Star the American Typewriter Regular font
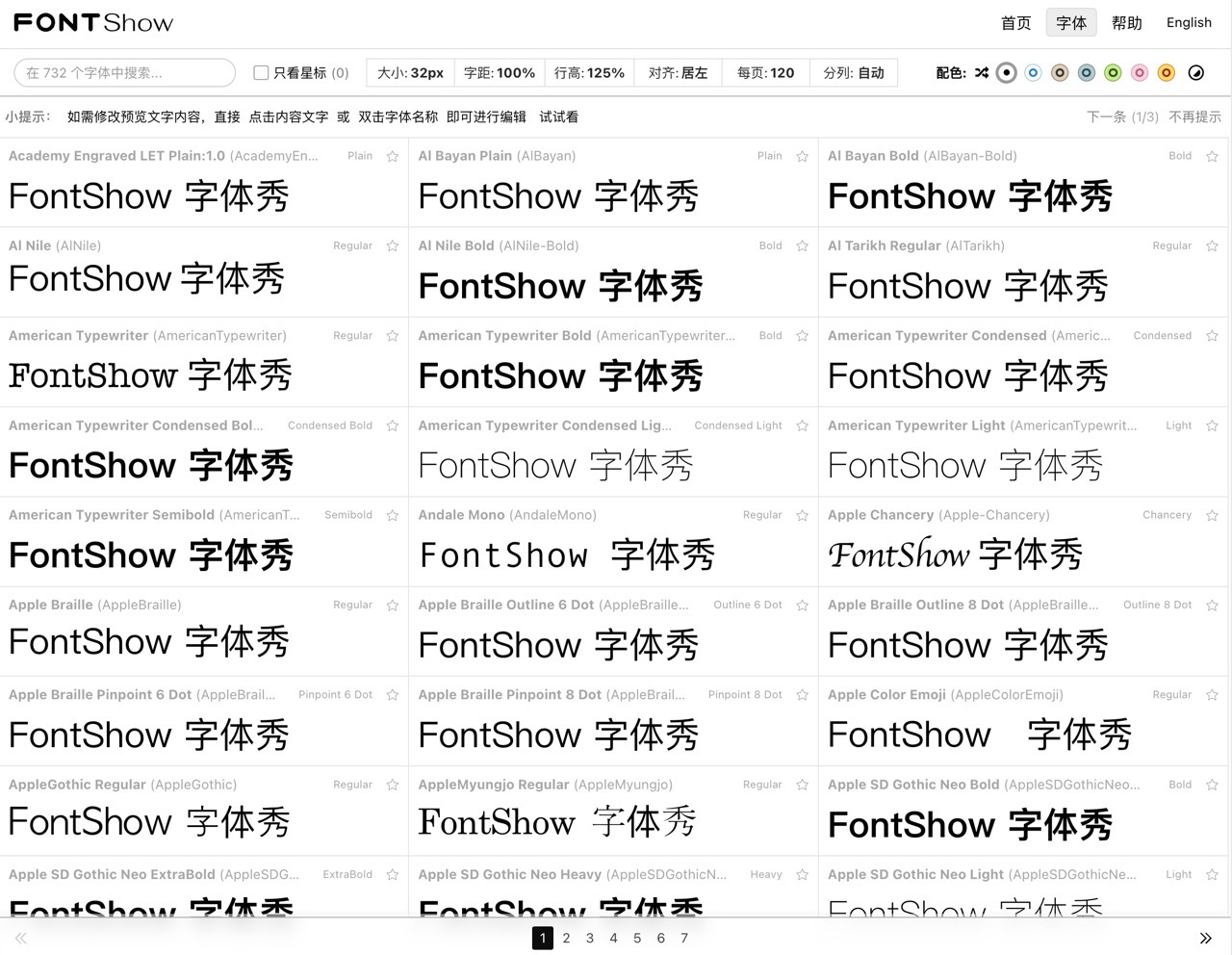Image resolution: width=1232 pixels, height=955 pixels. coord(393,336)
